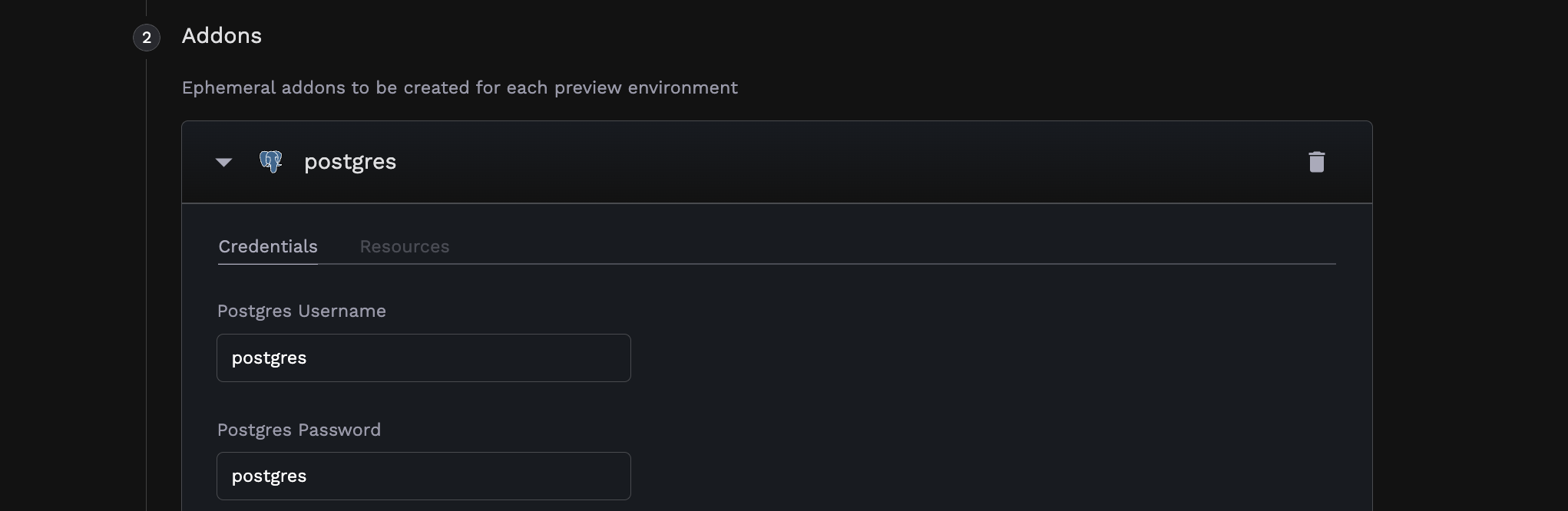Click the Postgres Password label
1568x511 pixels.
pyautogui.click(x=299, y=430)
